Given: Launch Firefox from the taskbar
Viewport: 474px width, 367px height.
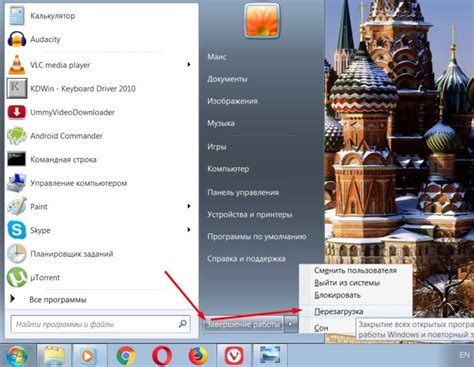Looking at the screenshot, I should (198, 356).
